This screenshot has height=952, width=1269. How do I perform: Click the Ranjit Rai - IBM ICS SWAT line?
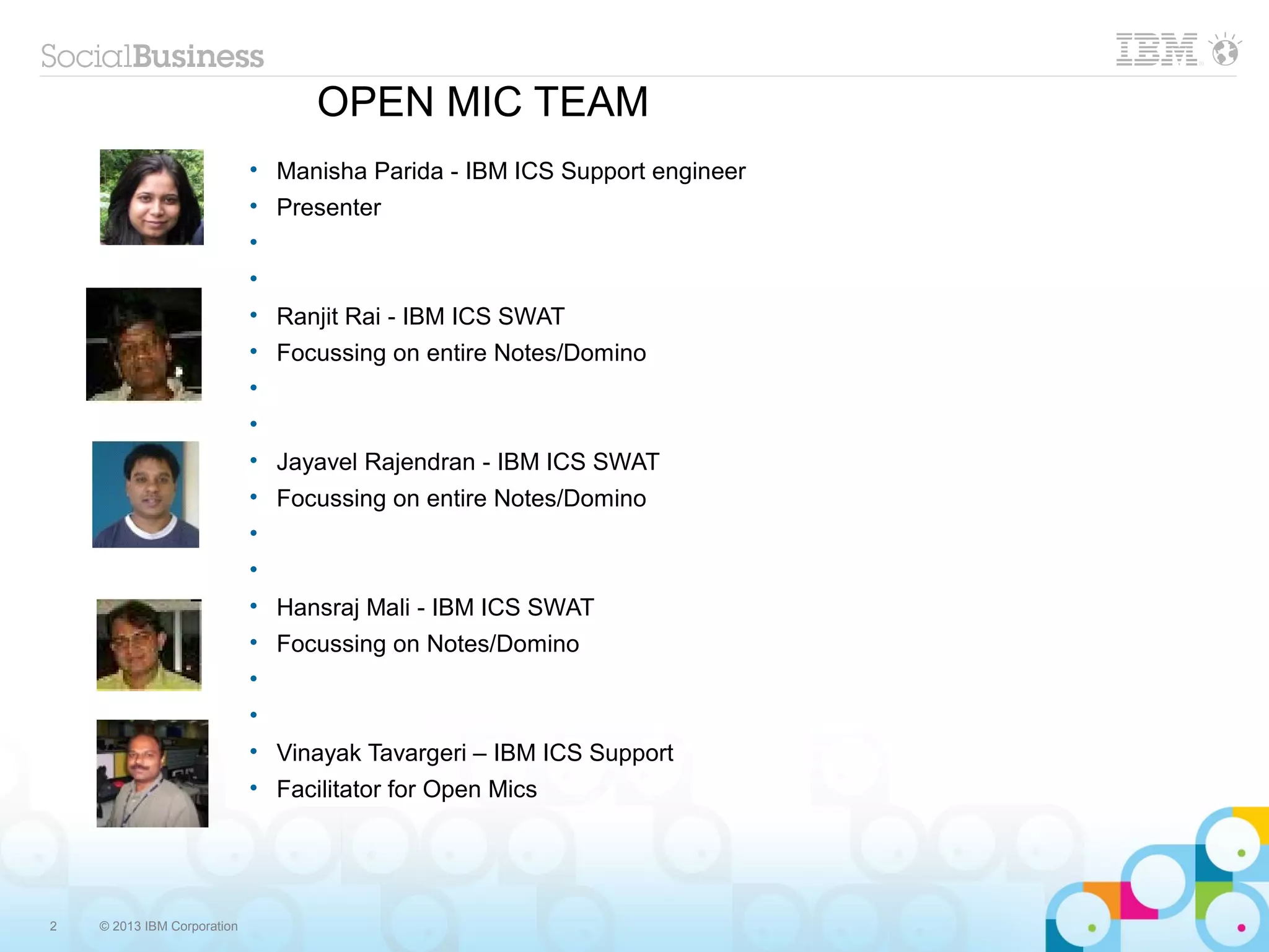tap(420, 317)
